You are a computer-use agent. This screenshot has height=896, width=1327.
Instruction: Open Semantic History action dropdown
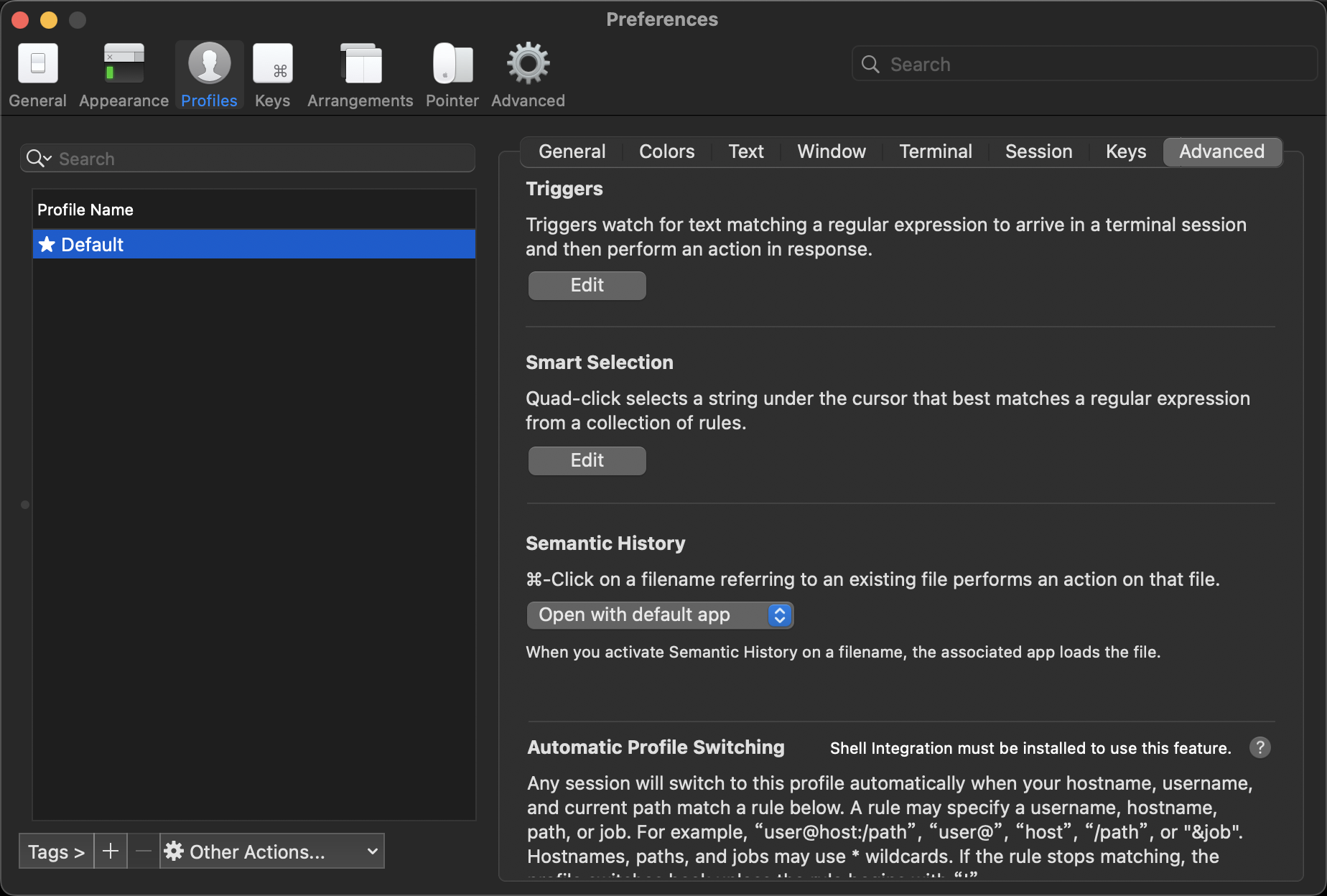[660, 615]
